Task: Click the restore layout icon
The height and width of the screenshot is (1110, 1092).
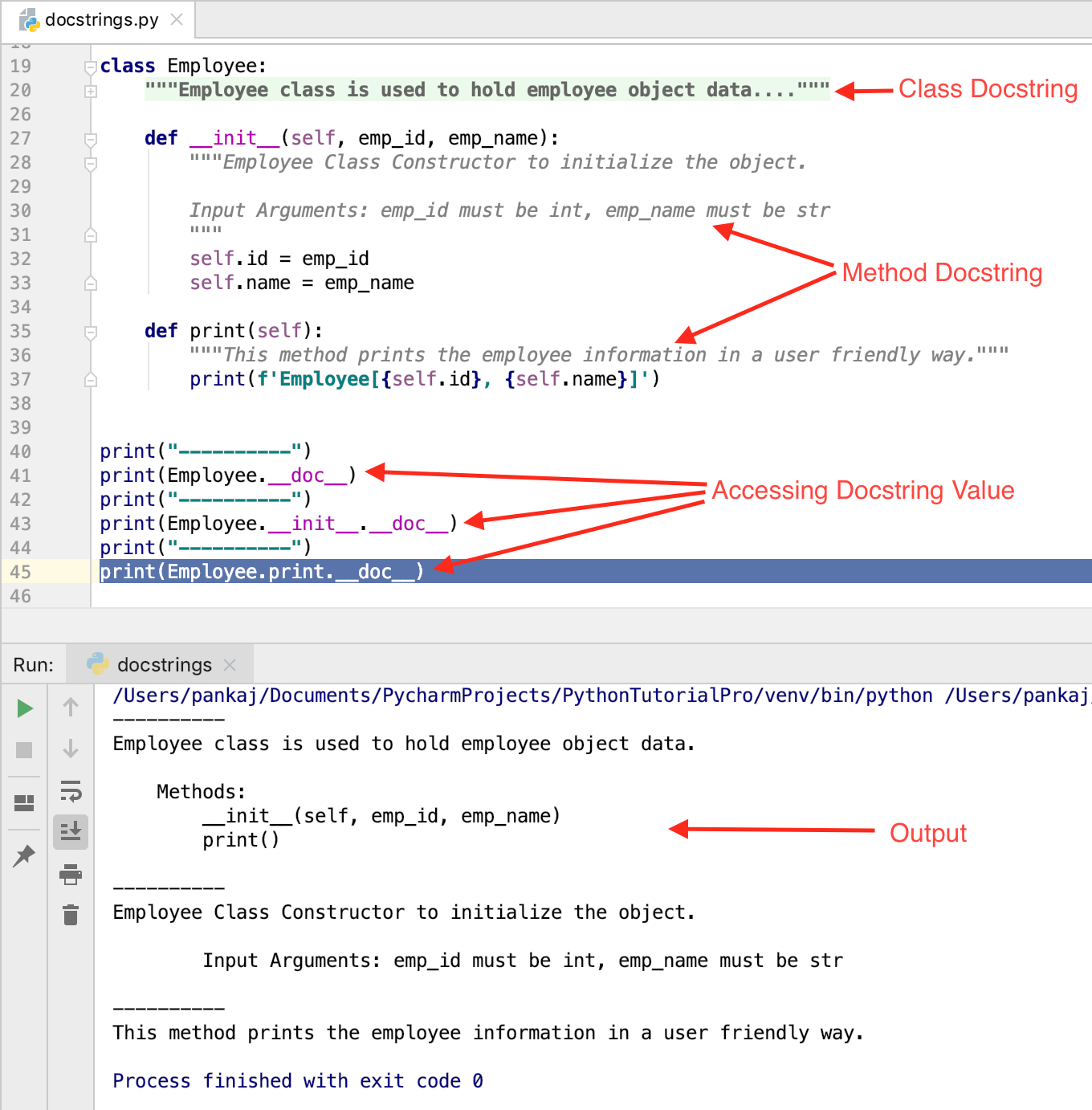Action: tap(24, 803)
